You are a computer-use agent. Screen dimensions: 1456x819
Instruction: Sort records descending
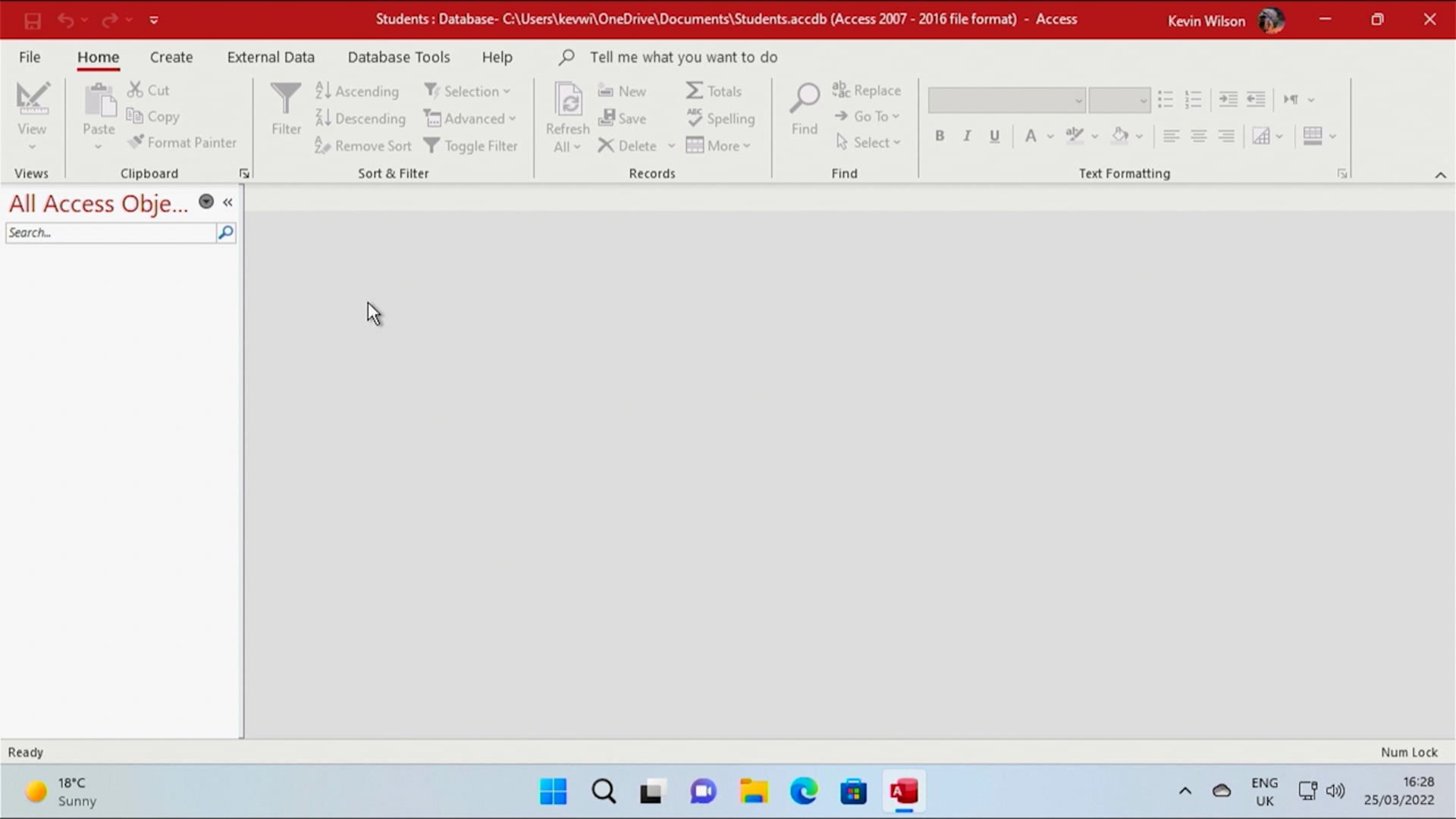point(360,118)
